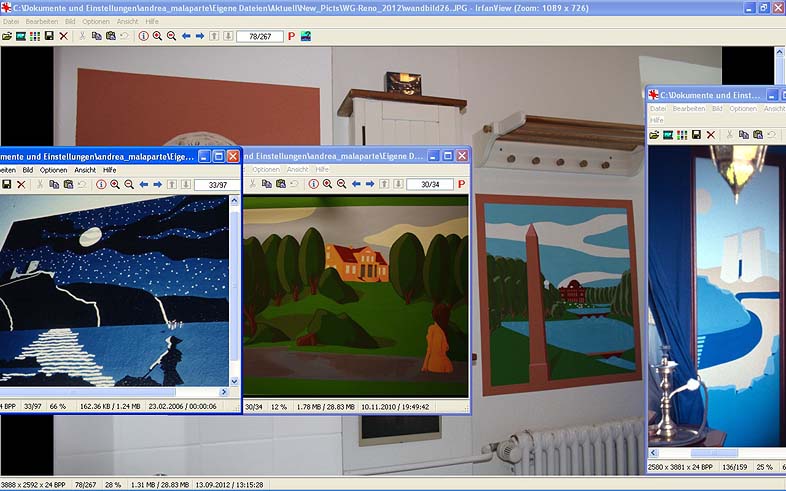This screenshot has height=491, width=786.
Task: Show image information in the wandbild26 main window
Action: (x=143, y=36)
